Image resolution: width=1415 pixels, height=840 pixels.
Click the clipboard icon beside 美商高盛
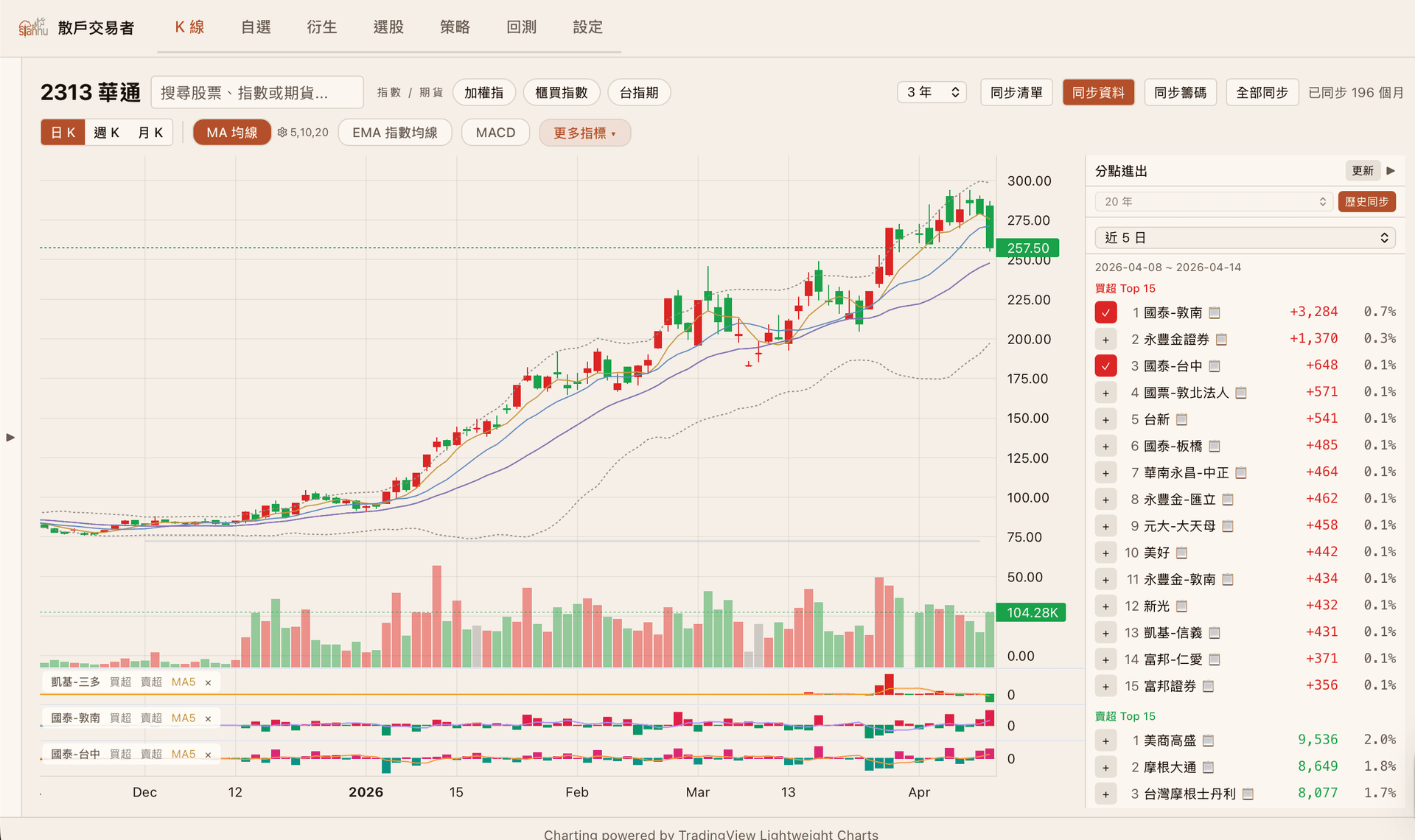pyautogui.click(x=1208, y=741)
